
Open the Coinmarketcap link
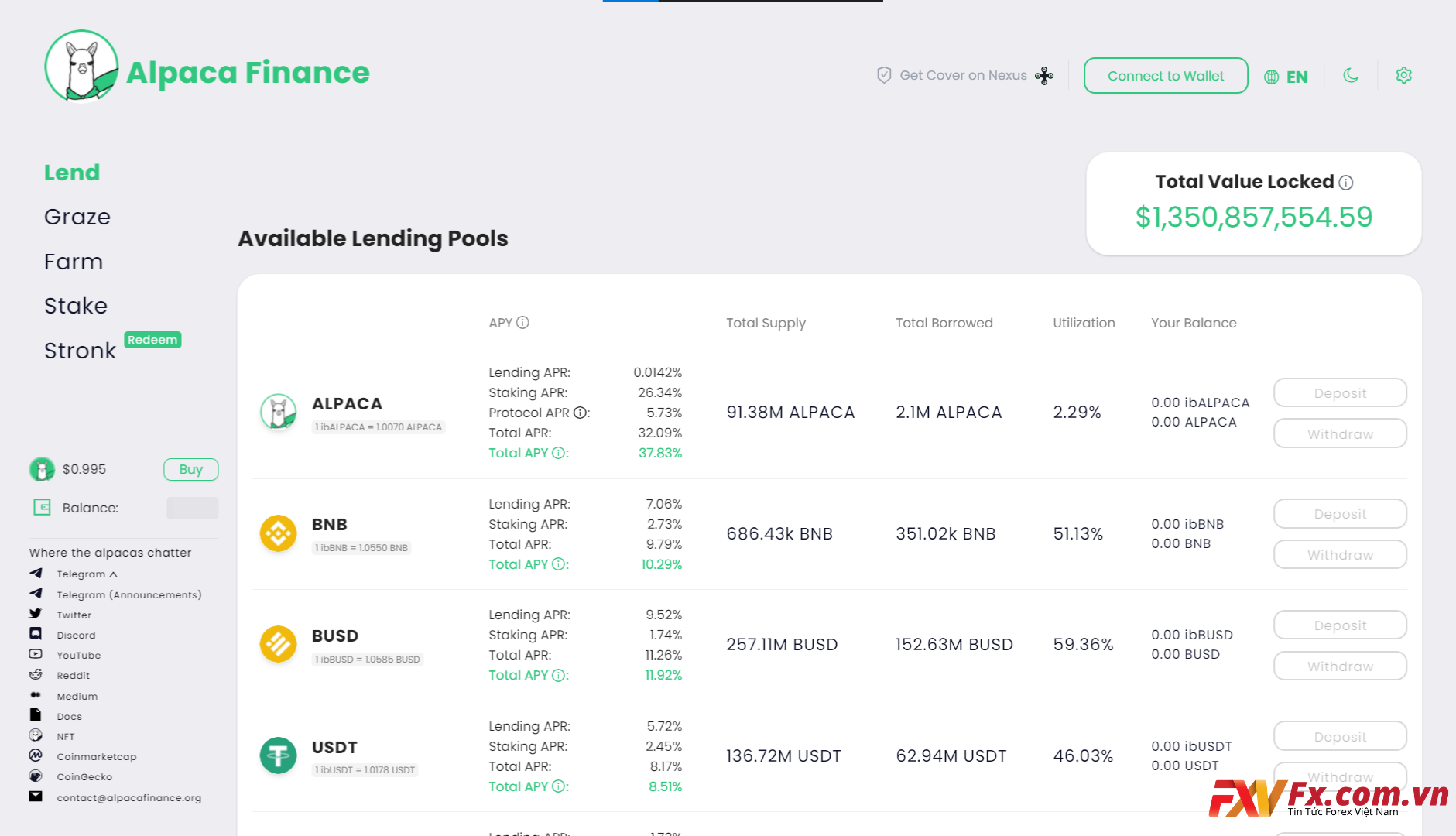coord(96,756)
